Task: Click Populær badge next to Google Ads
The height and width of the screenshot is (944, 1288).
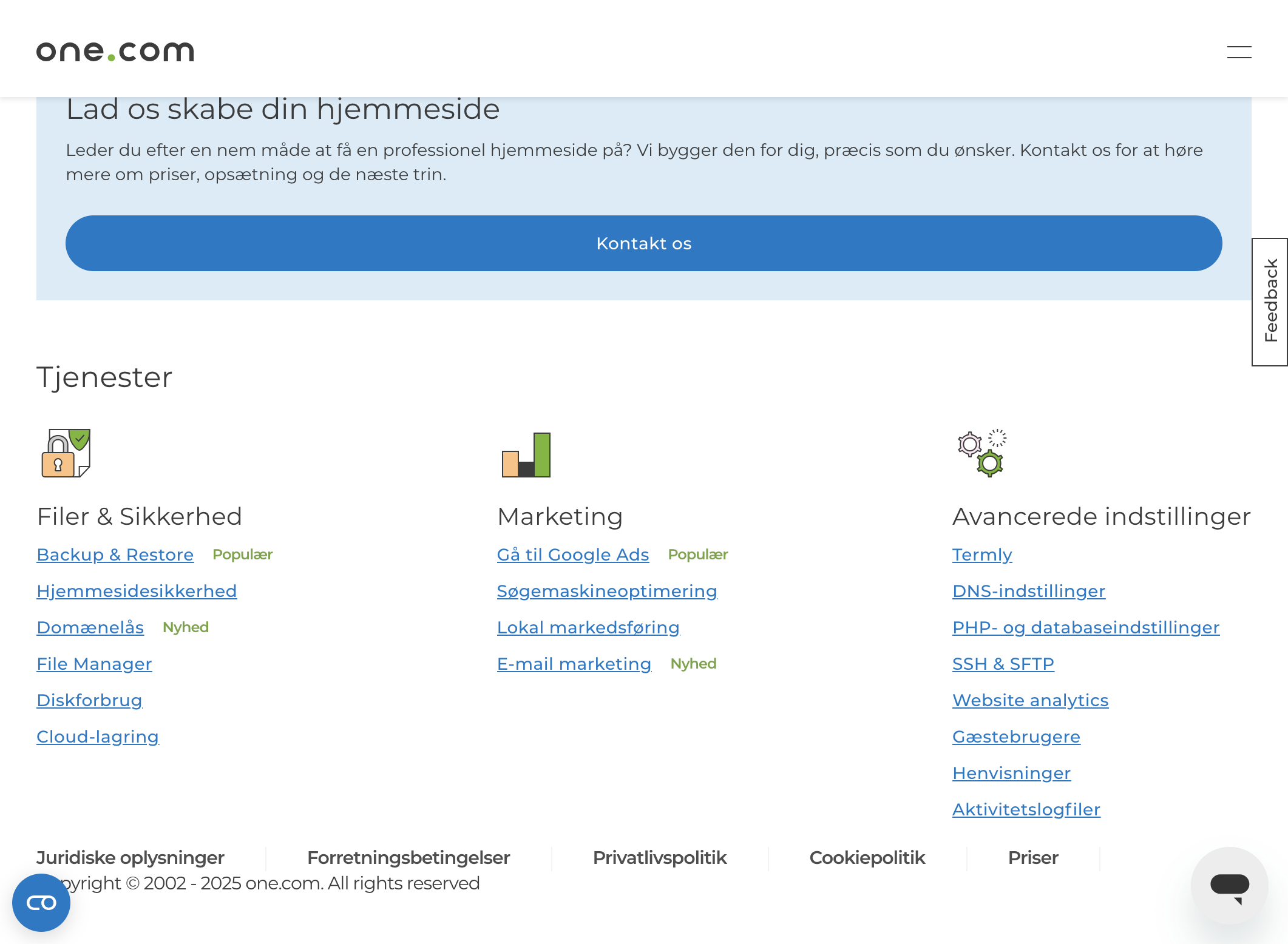Action: point(698,555)
